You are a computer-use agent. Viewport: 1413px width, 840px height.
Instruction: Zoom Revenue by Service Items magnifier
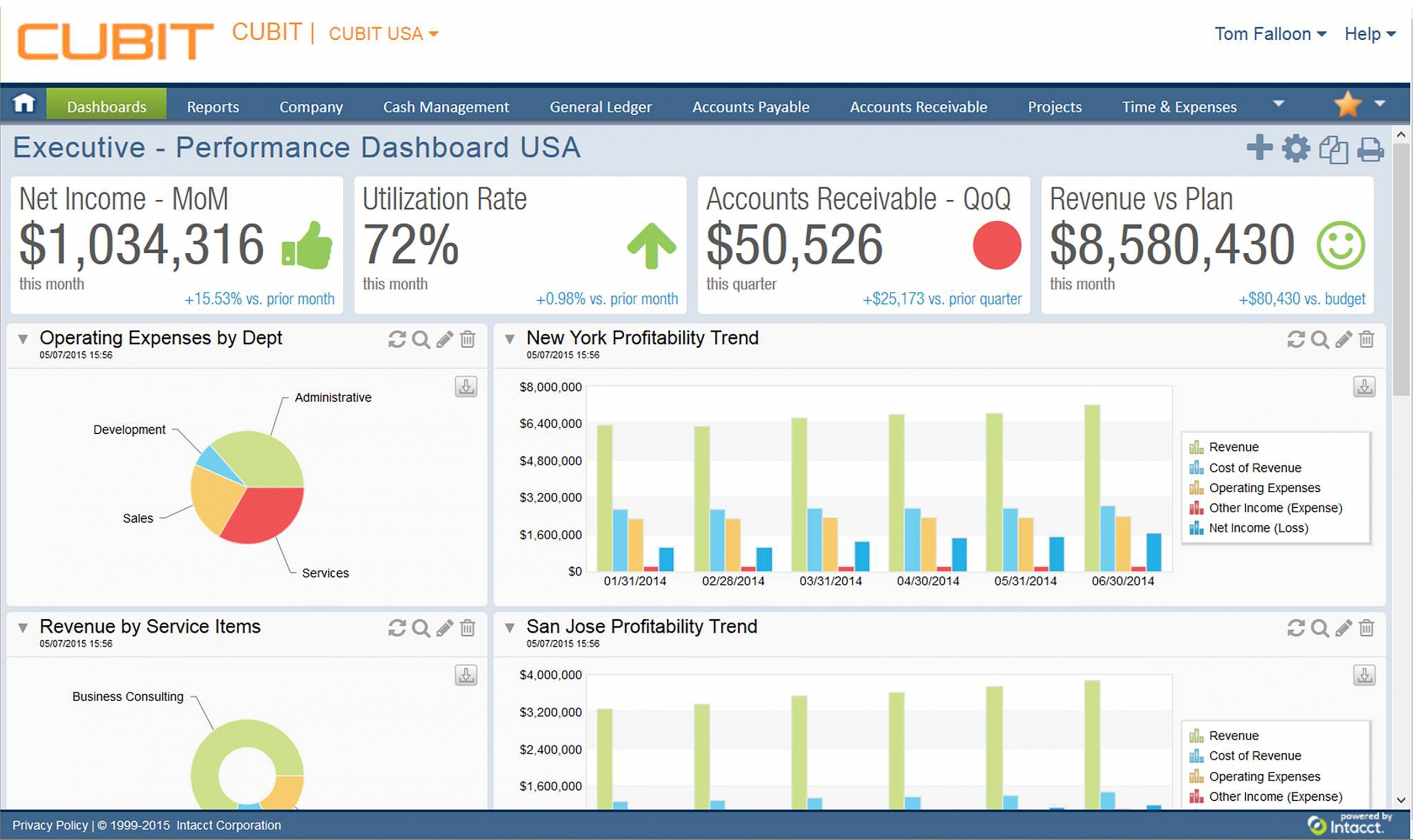[421, 628]
